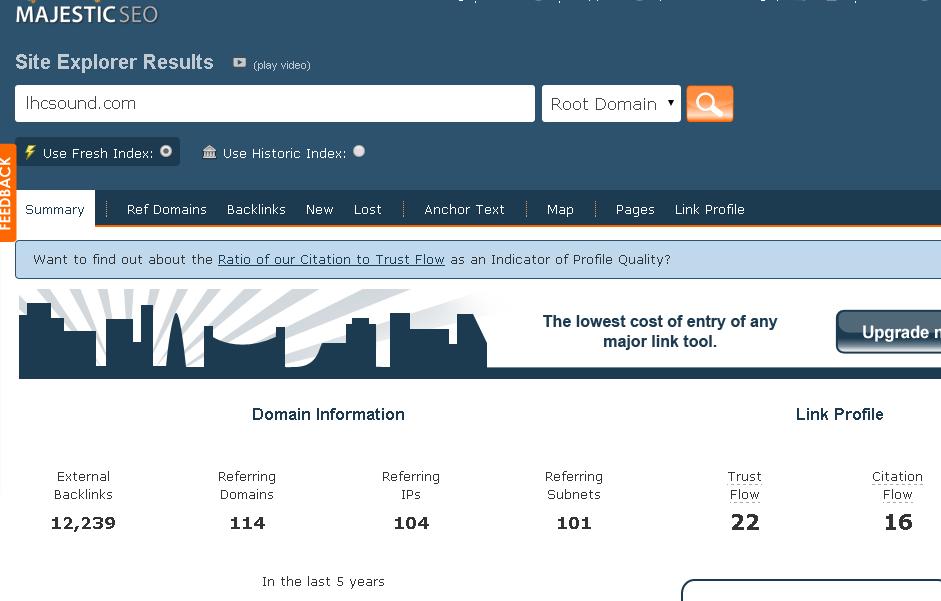Click the Domain Information heading
The width and height of the screenshot is (941, 601).
coord(328,414)
